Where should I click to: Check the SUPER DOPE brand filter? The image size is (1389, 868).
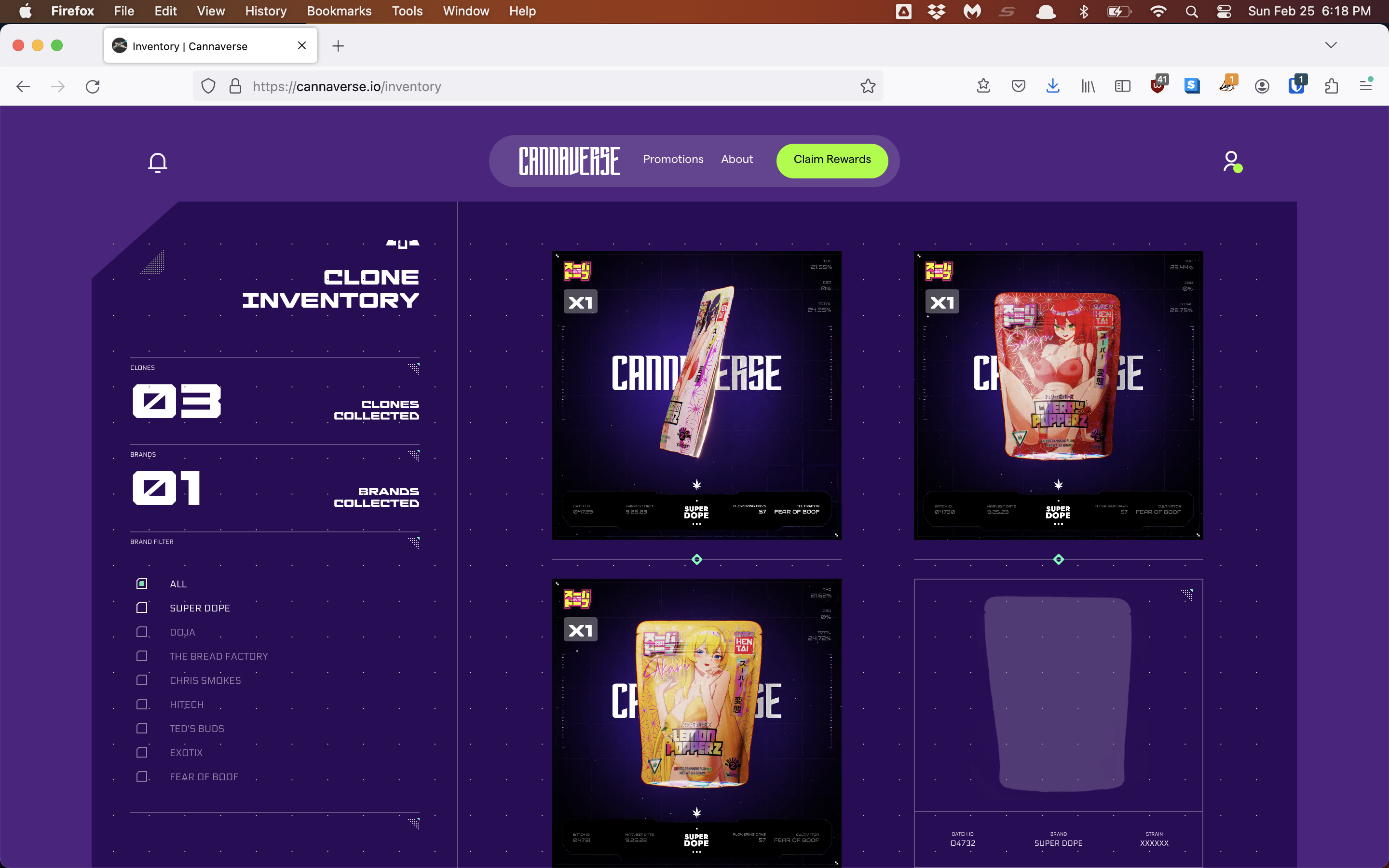(142, 608)
